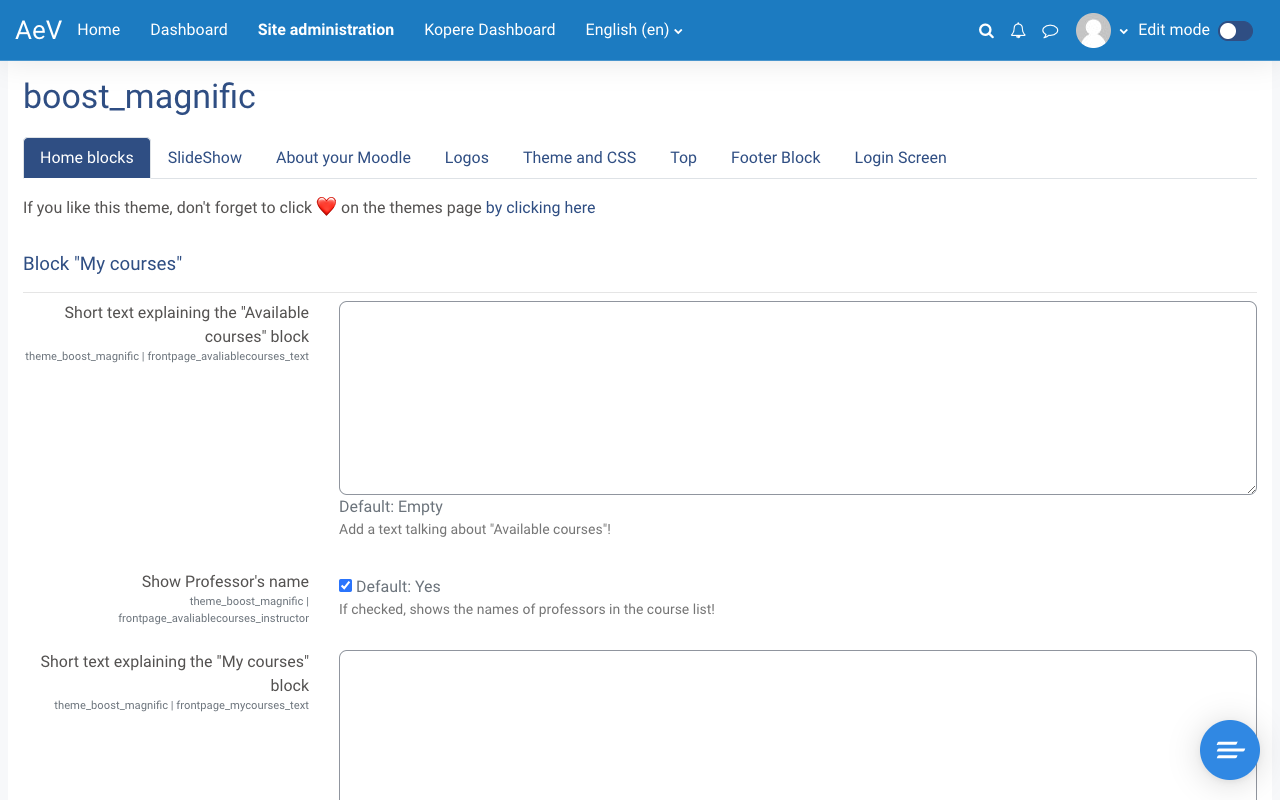Open the Theme and CSS tab
Image resolution: width=1280 pixels, height=800 pixels.
point(579,158)
